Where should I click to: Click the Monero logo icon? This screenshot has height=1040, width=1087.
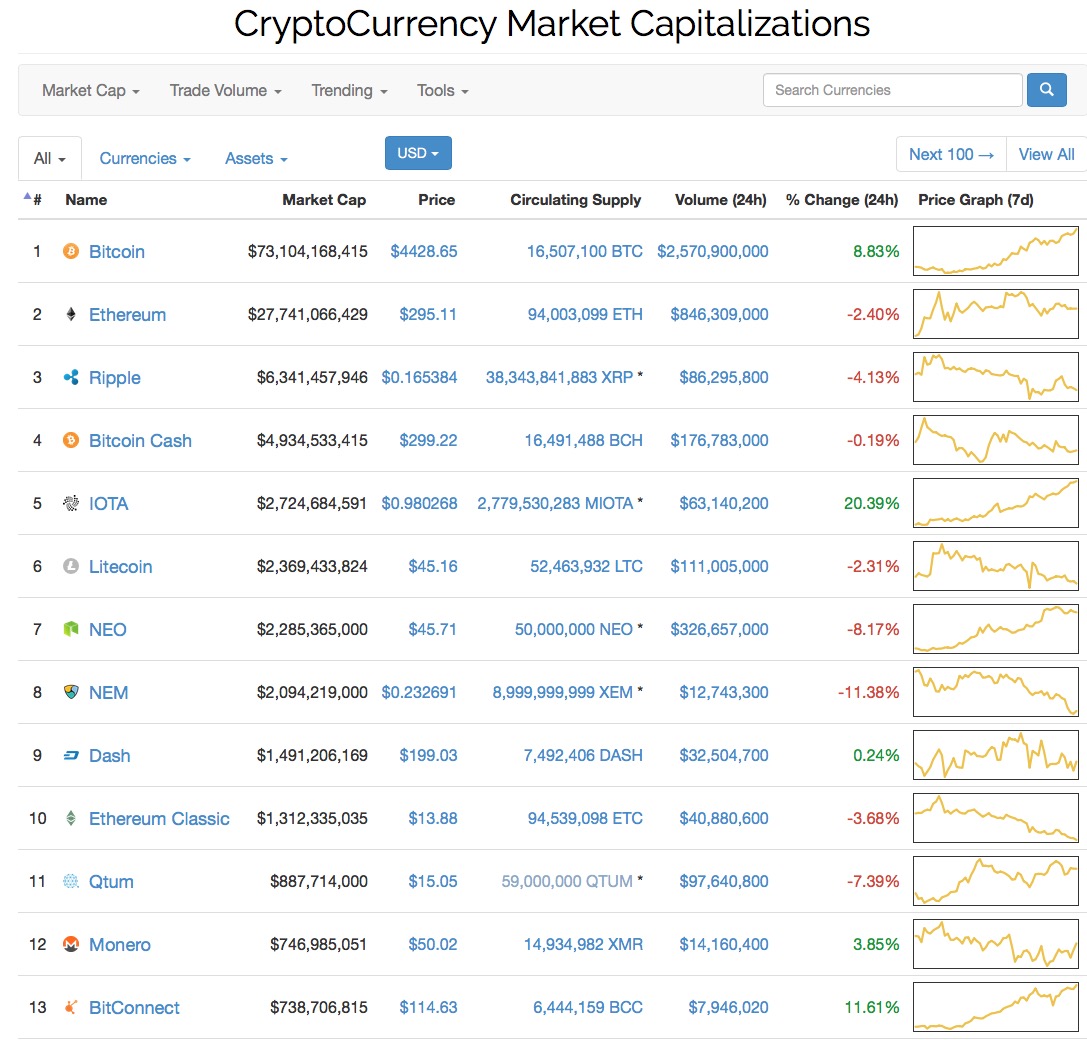click(71, 944)
